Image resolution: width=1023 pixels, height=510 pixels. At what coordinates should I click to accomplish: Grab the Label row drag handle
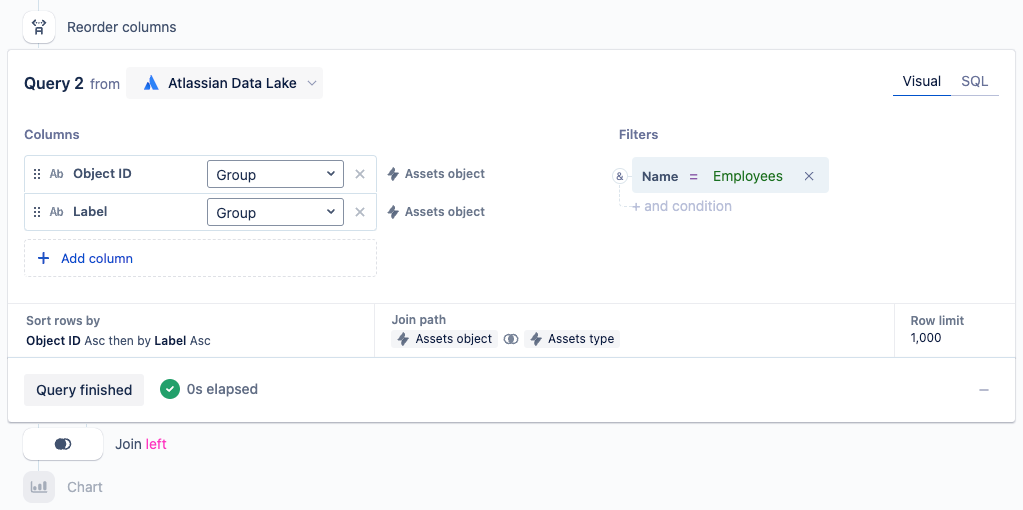(x=37, y=212)
